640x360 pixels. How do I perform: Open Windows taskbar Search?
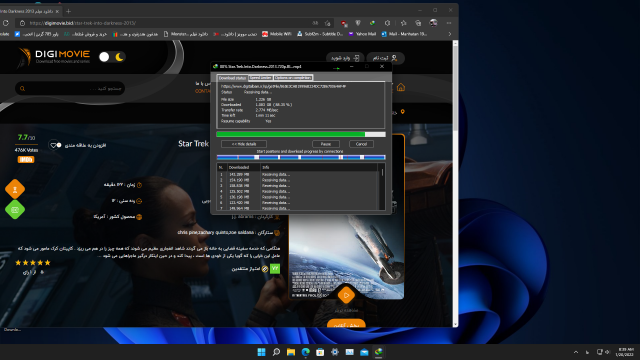276,352
